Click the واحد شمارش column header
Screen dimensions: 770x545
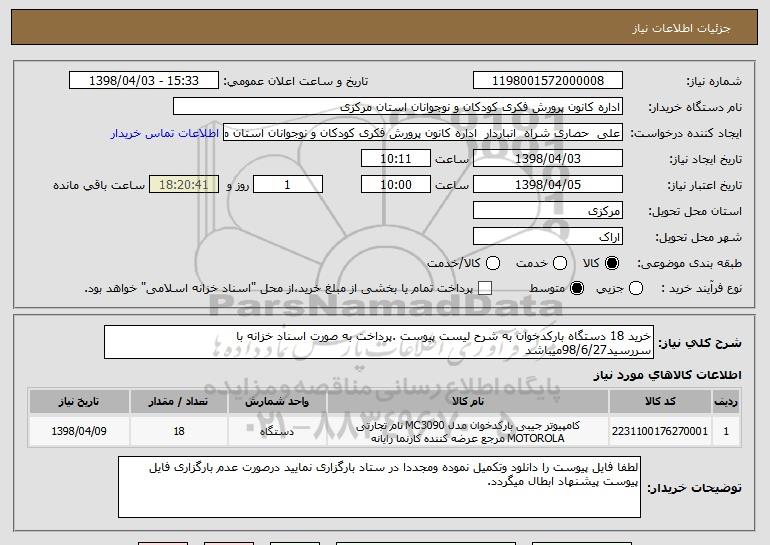tap(277, 402)
